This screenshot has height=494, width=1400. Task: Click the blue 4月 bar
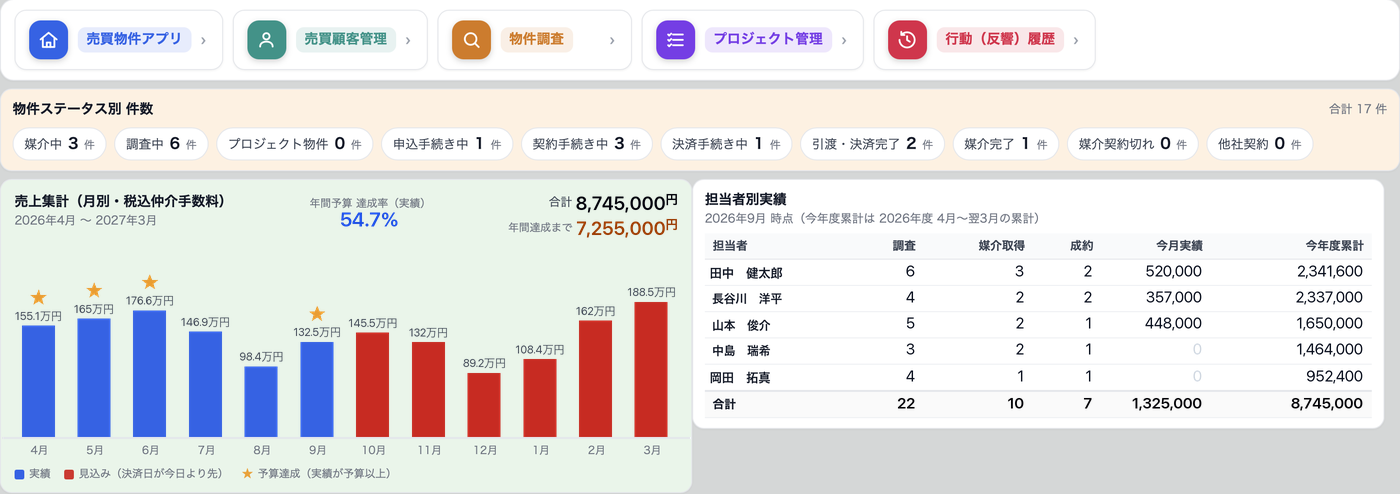38,381
